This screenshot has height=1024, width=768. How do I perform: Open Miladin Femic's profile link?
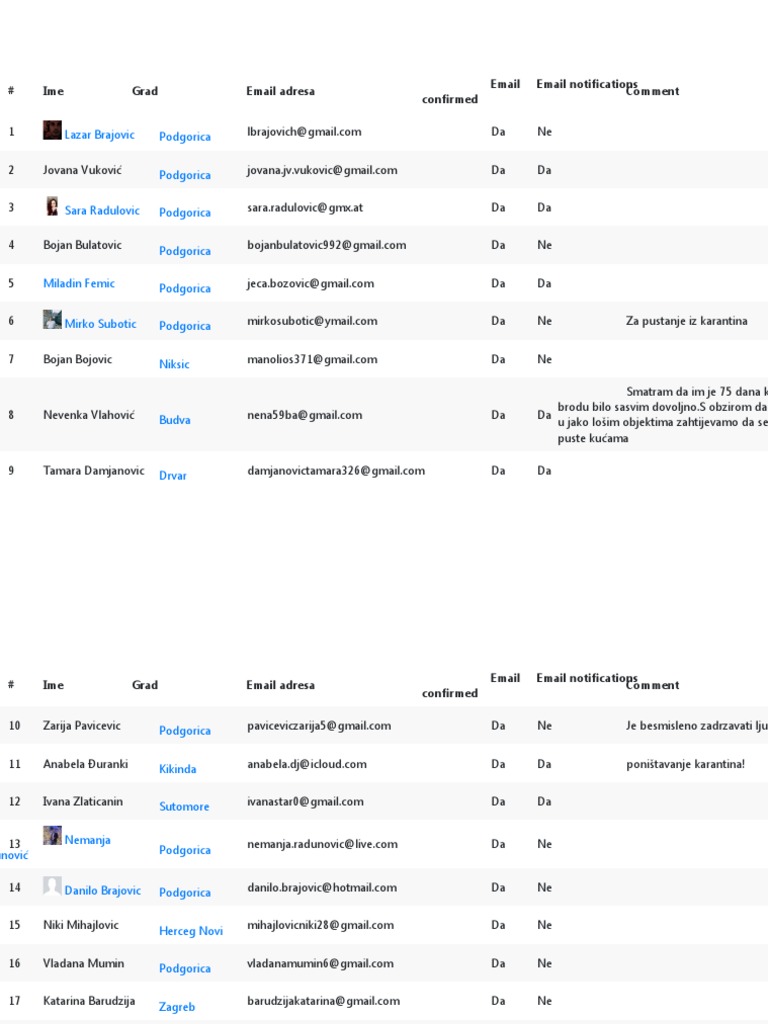[x=79, y=283]
